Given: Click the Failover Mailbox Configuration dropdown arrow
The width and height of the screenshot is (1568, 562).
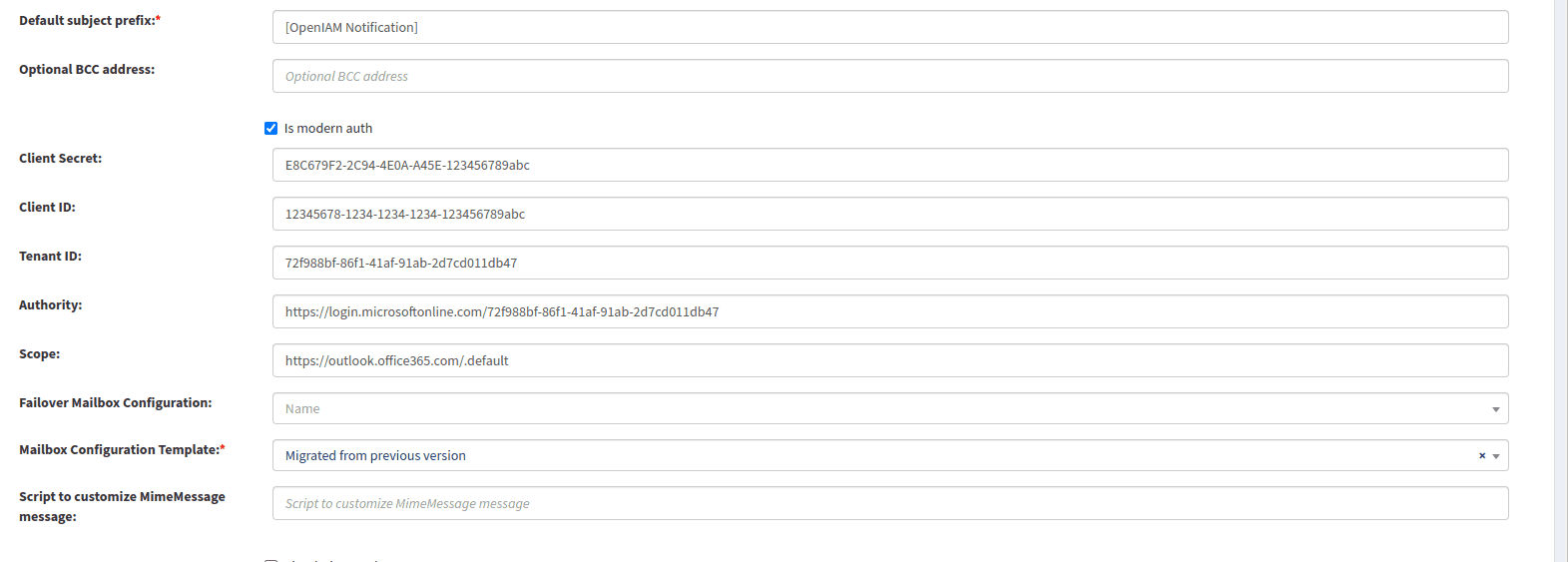Looking at the screenshot, I should tap(1496, 409).
